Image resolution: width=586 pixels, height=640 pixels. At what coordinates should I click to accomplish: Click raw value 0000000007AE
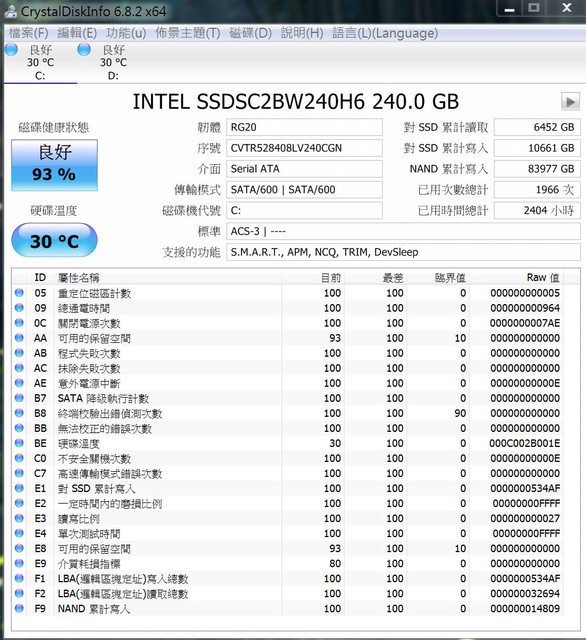[525, 323]
